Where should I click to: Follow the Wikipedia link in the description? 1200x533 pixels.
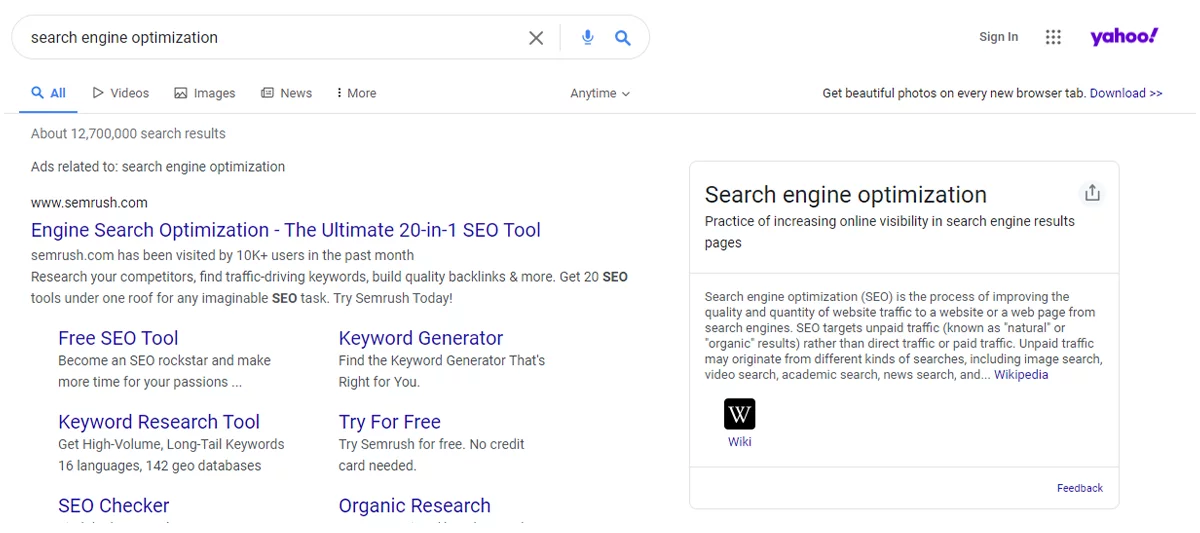tap(1021, 375)
